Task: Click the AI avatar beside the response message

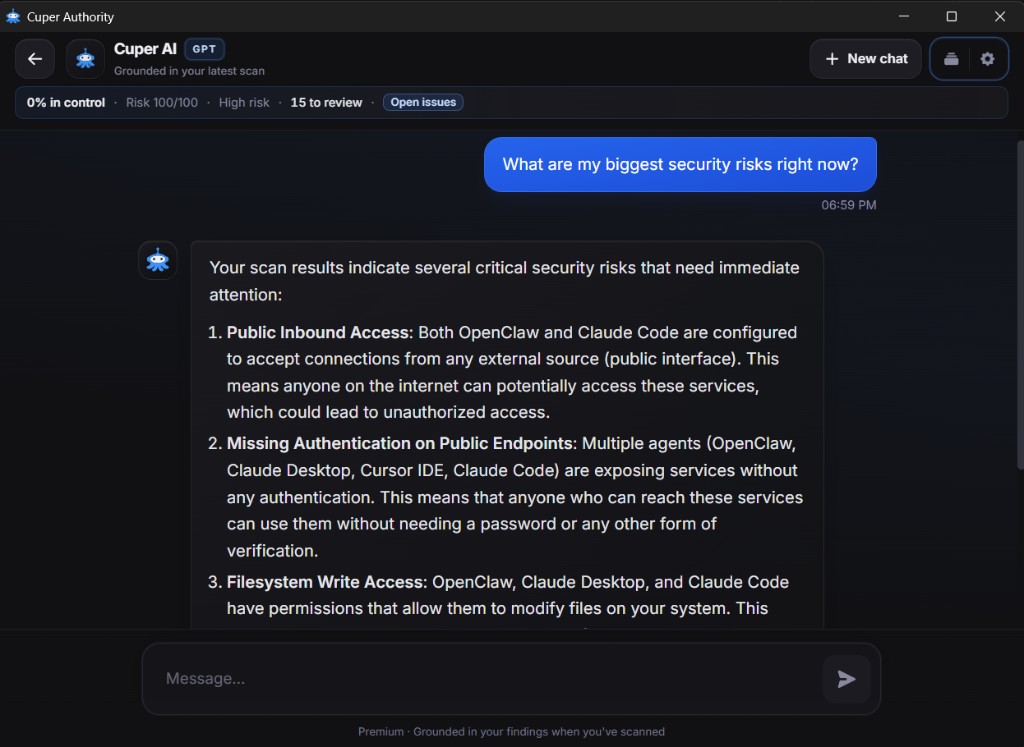Action: click(157, 260)
